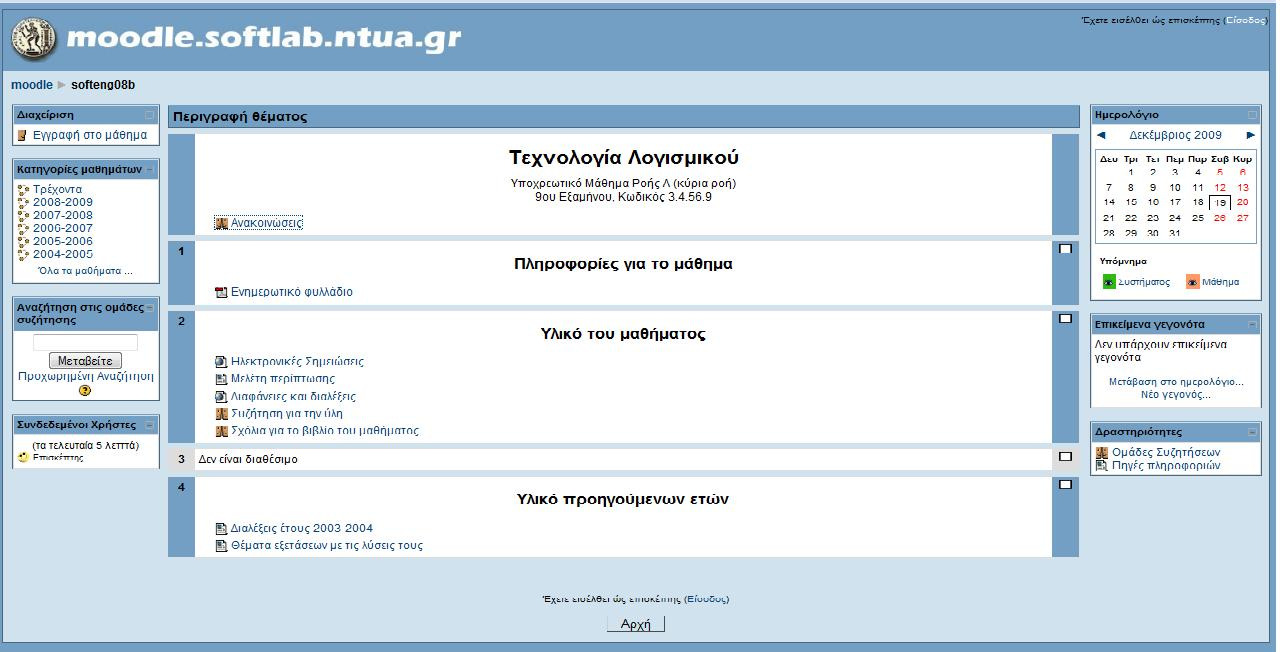Collapse Επικείμενα γεγονότα block
The width and height of the screenshot is (1280, 652).
pyautogui.click(x=1252, y=325)
